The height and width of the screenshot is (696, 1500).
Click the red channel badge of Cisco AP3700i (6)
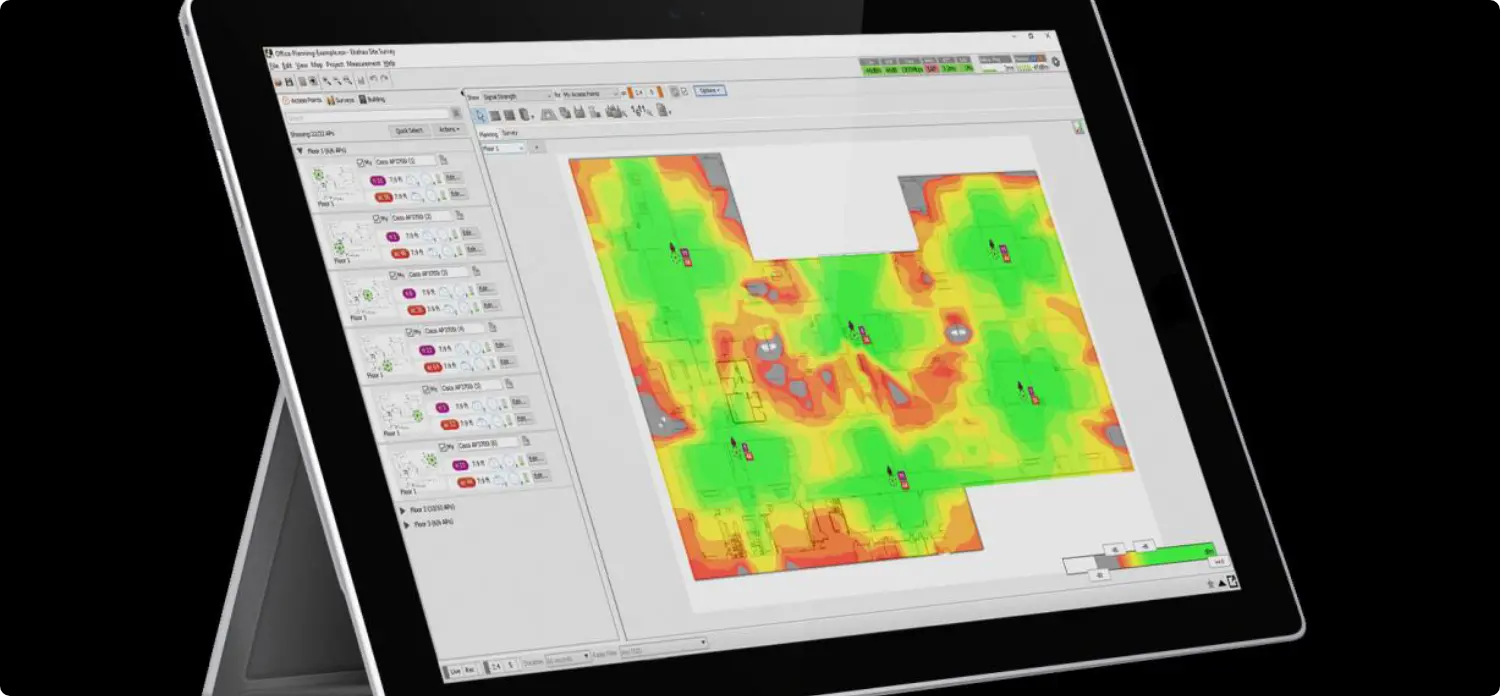click(467, 482)
